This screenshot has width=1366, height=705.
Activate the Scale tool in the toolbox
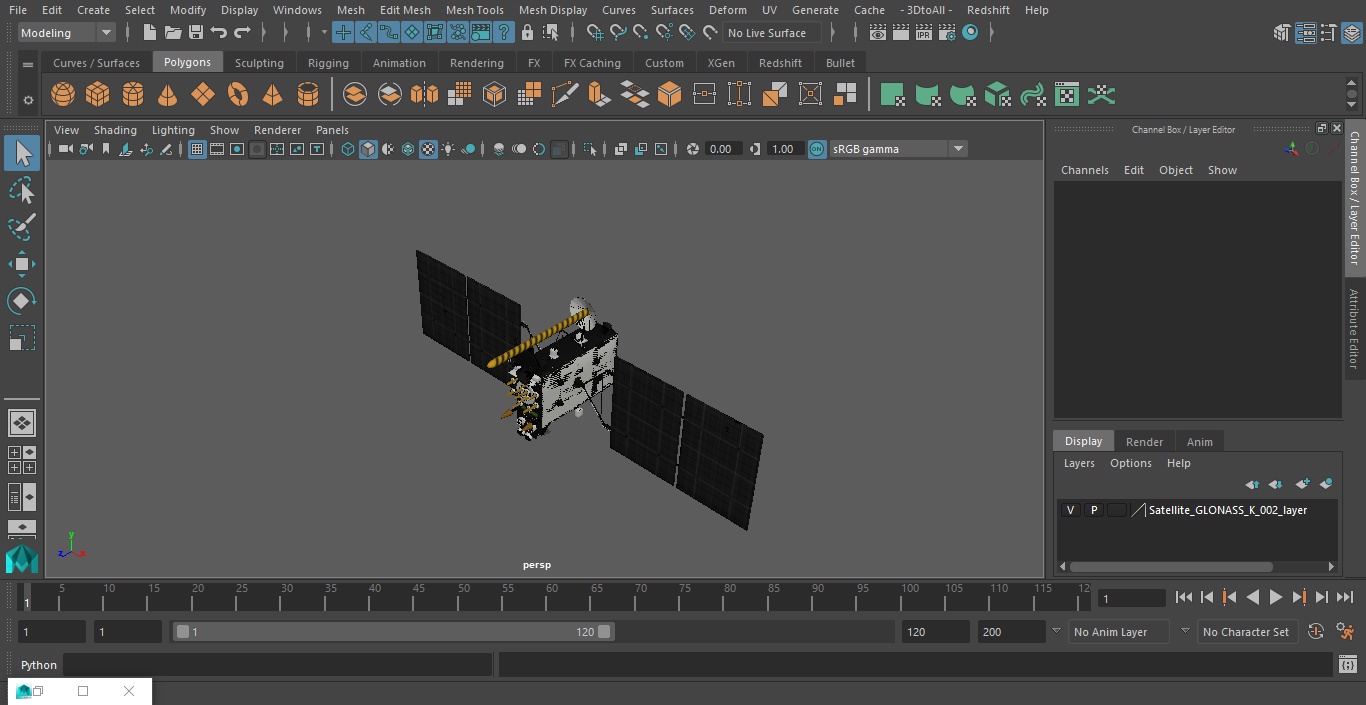coord(22,338)
